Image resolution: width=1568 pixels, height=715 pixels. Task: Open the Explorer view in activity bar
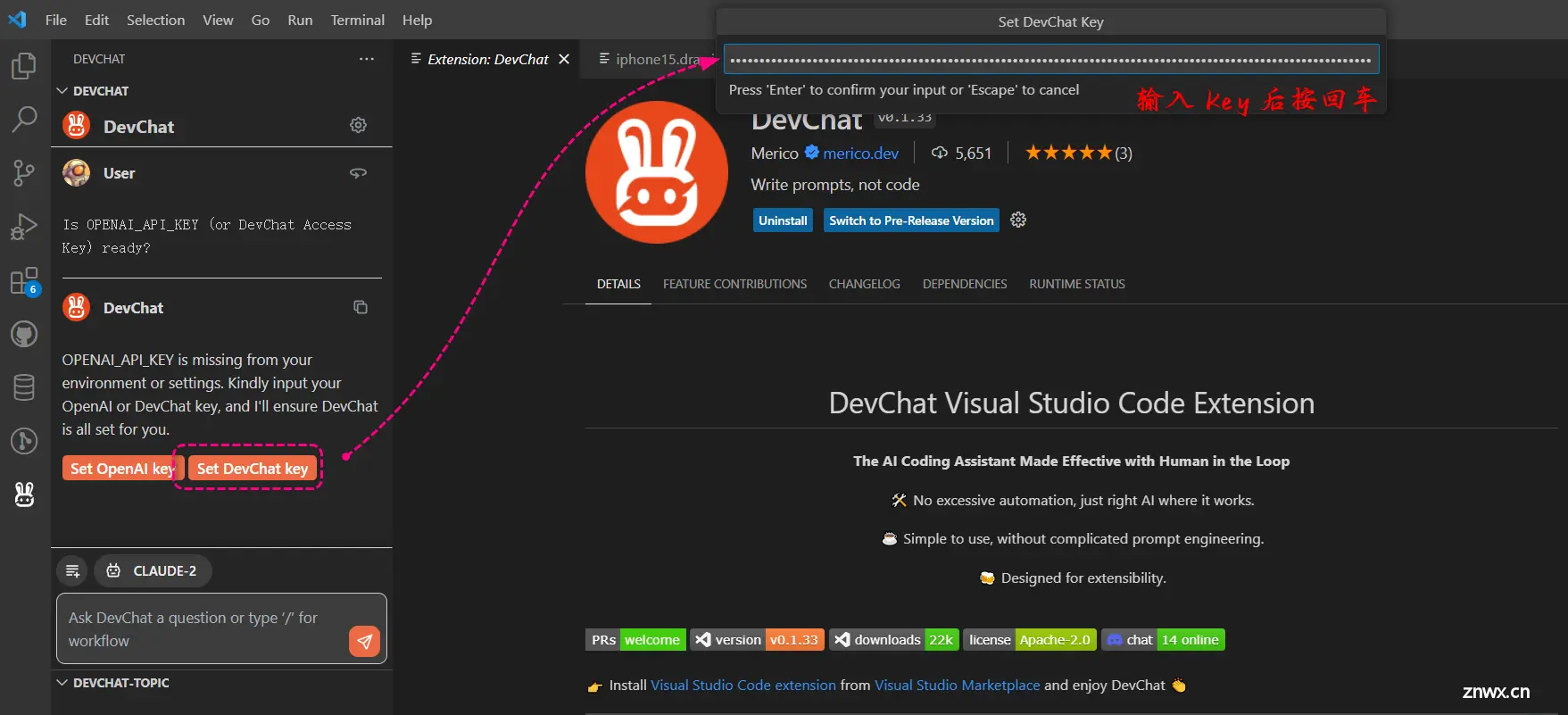coord(24,65)
